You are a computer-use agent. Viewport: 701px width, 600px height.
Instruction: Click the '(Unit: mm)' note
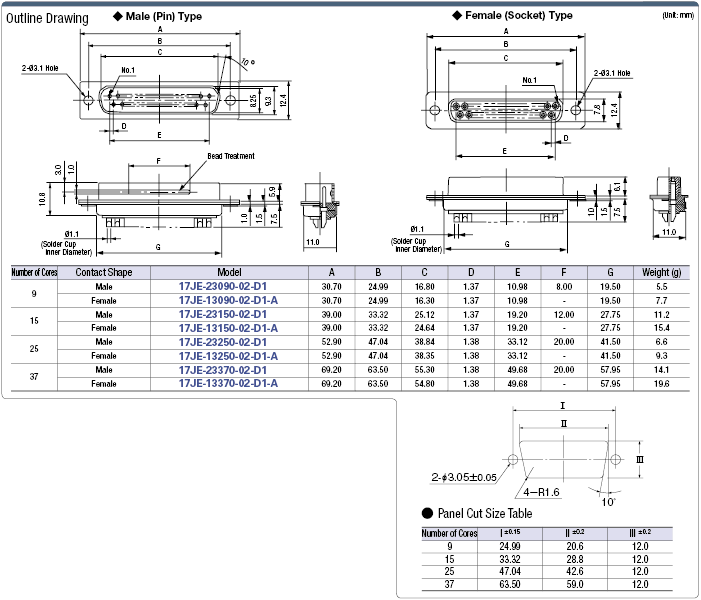tap(678, 16)
